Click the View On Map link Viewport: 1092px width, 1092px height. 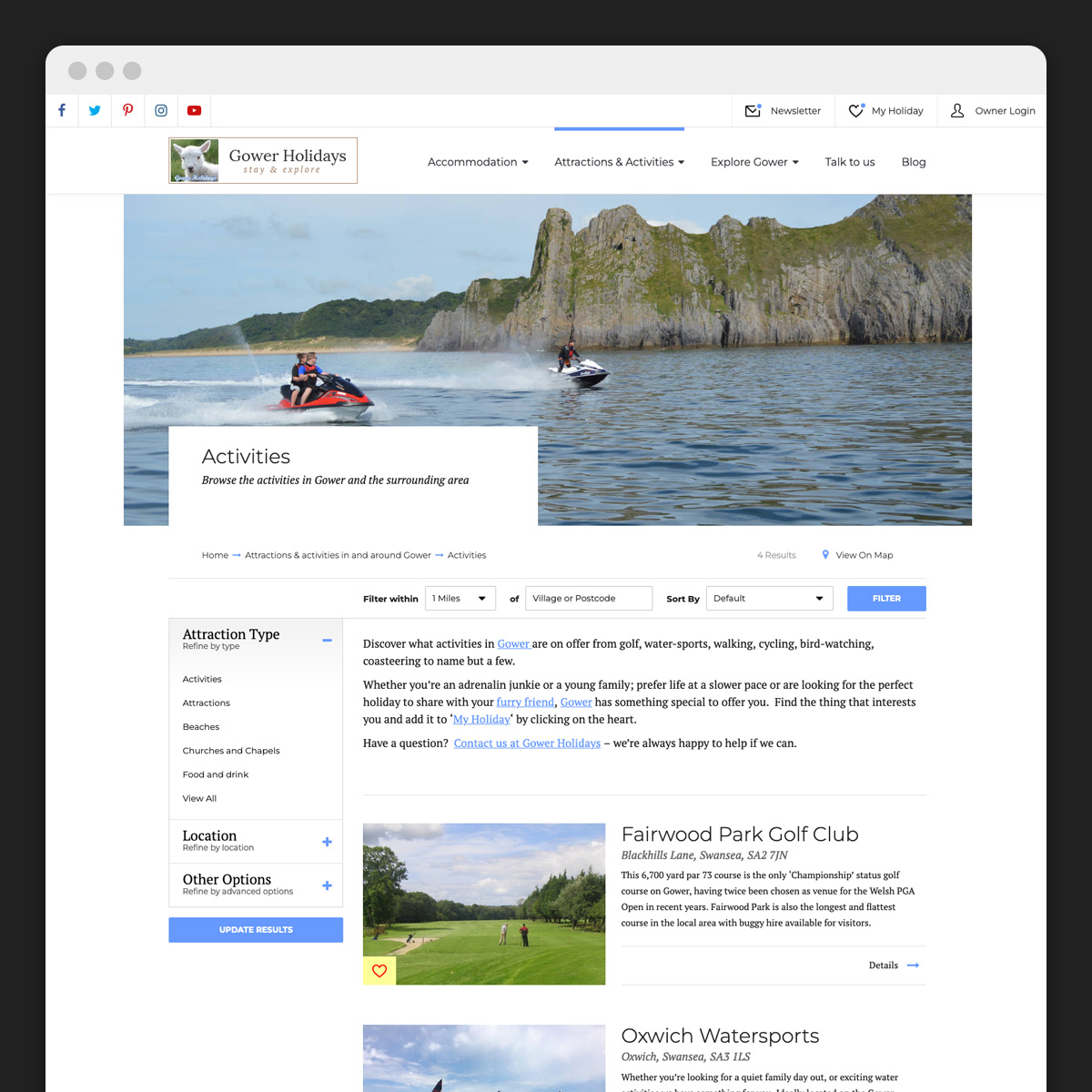[x=864, y=555]
